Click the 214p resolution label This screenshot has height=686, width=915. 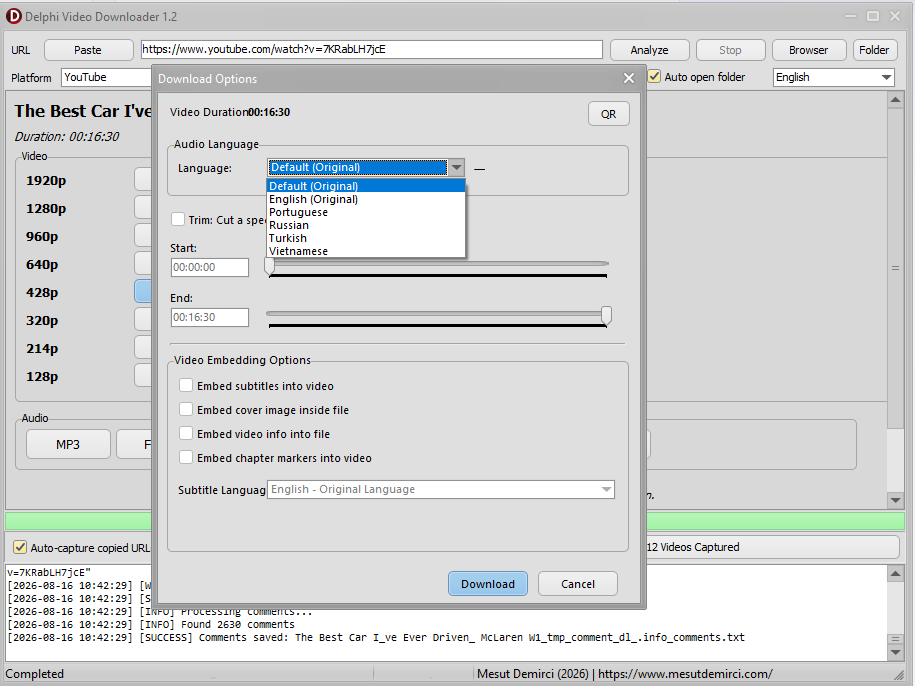[x=42, y=349]
